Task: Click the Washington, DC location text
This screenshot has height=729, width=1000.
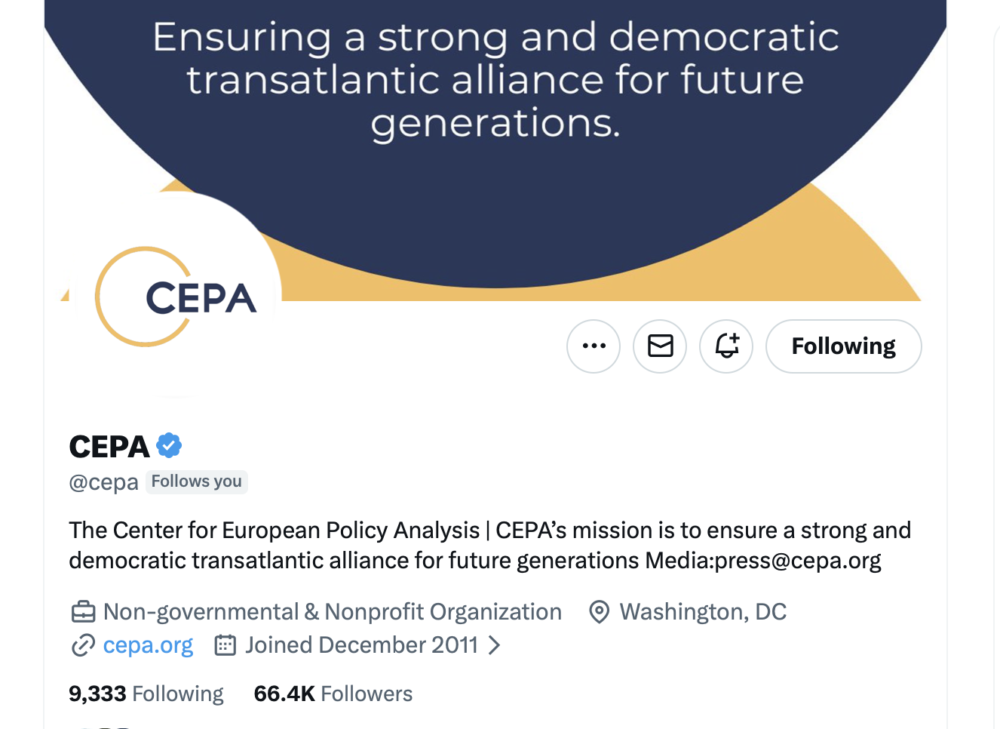Action: pyautogui.click(x=703, y=611)
